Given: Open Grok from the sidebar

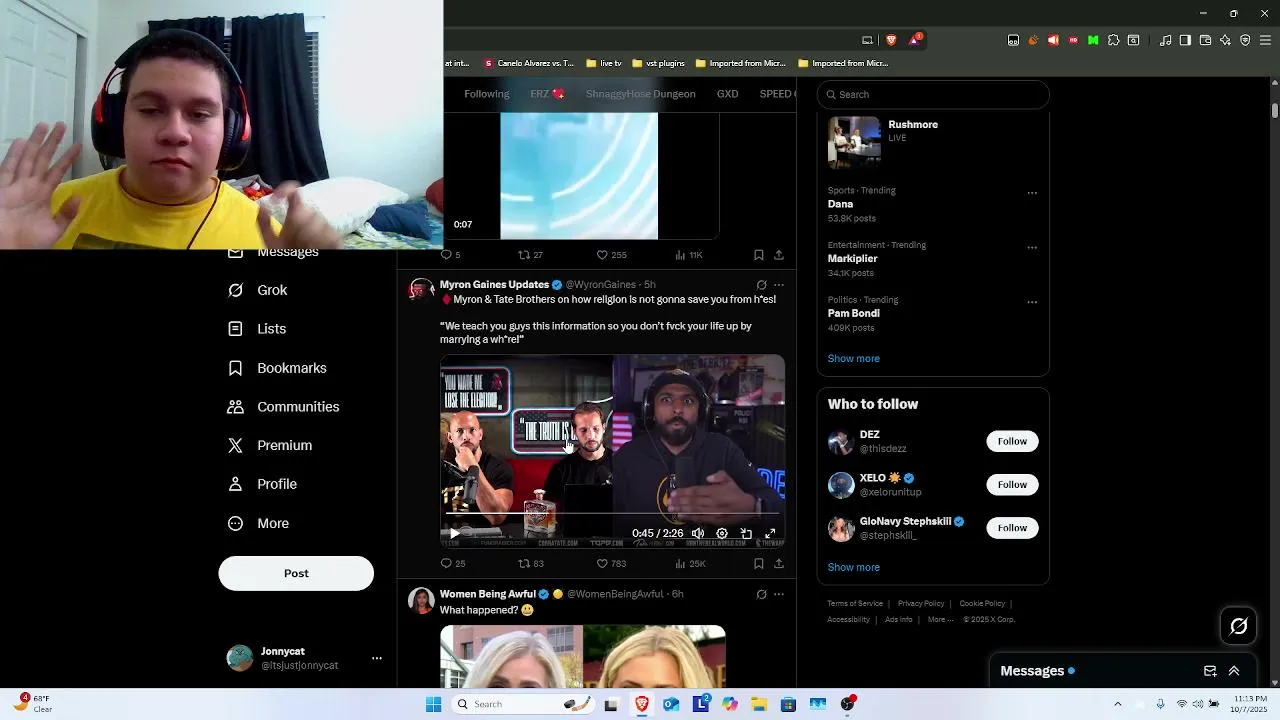Looking at the screenshot, I should [257, 290].
